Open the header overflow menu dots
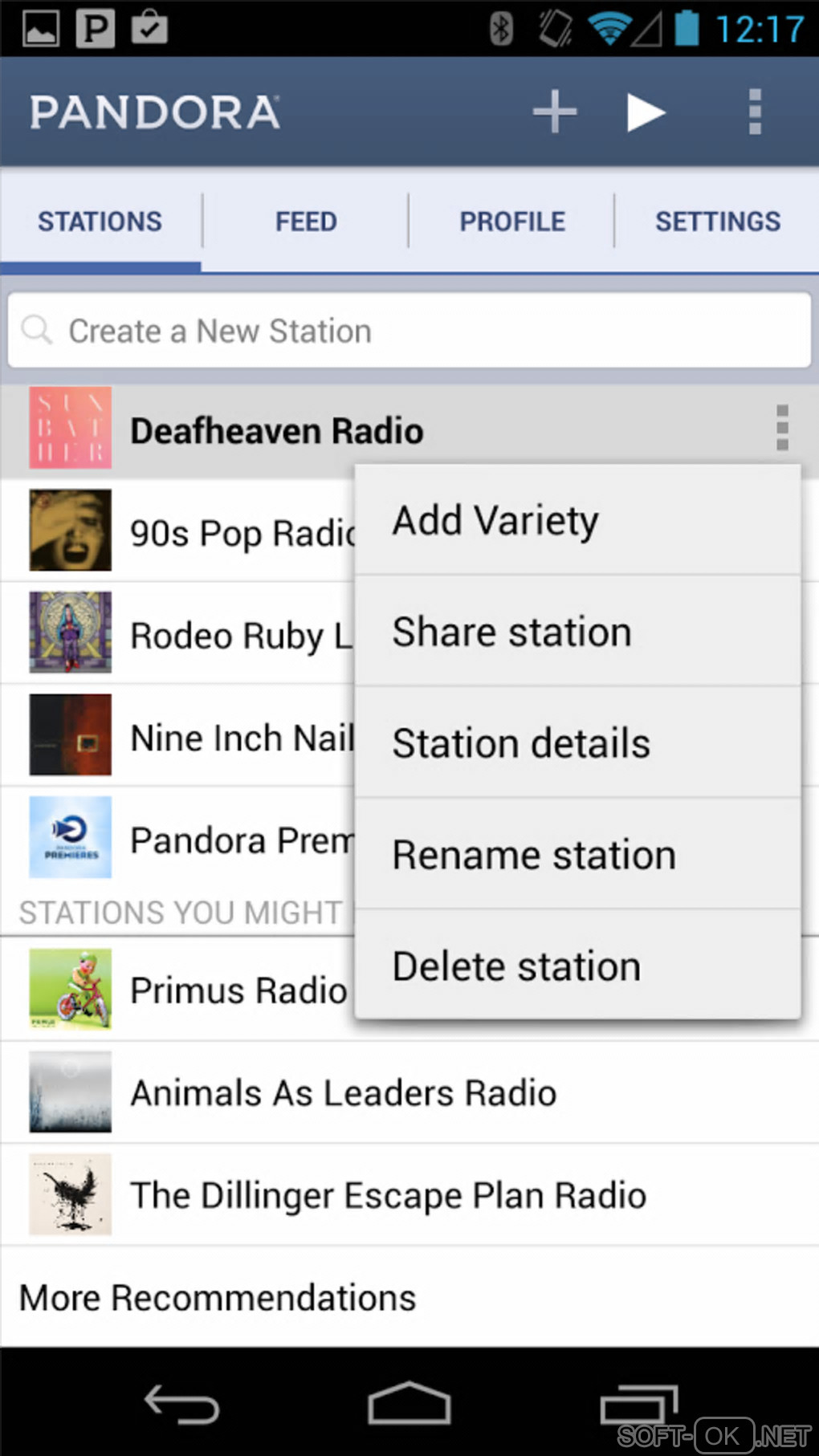This screenshot has height=1456, width=819. point(754,112)
